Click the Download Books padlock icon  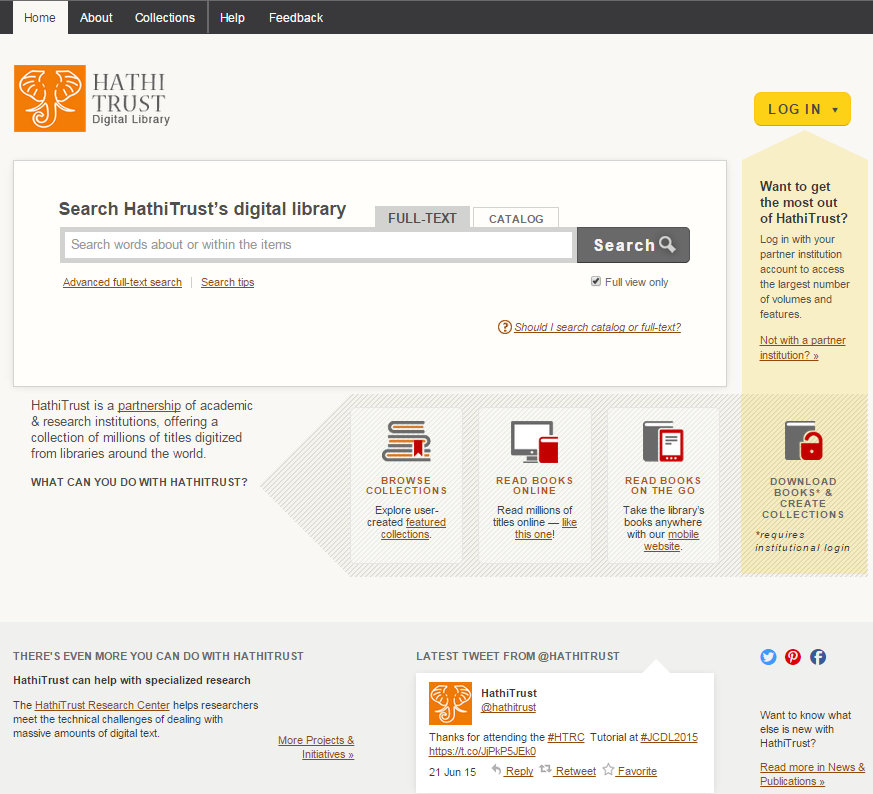pyautogui.click(x=803, y=440)
